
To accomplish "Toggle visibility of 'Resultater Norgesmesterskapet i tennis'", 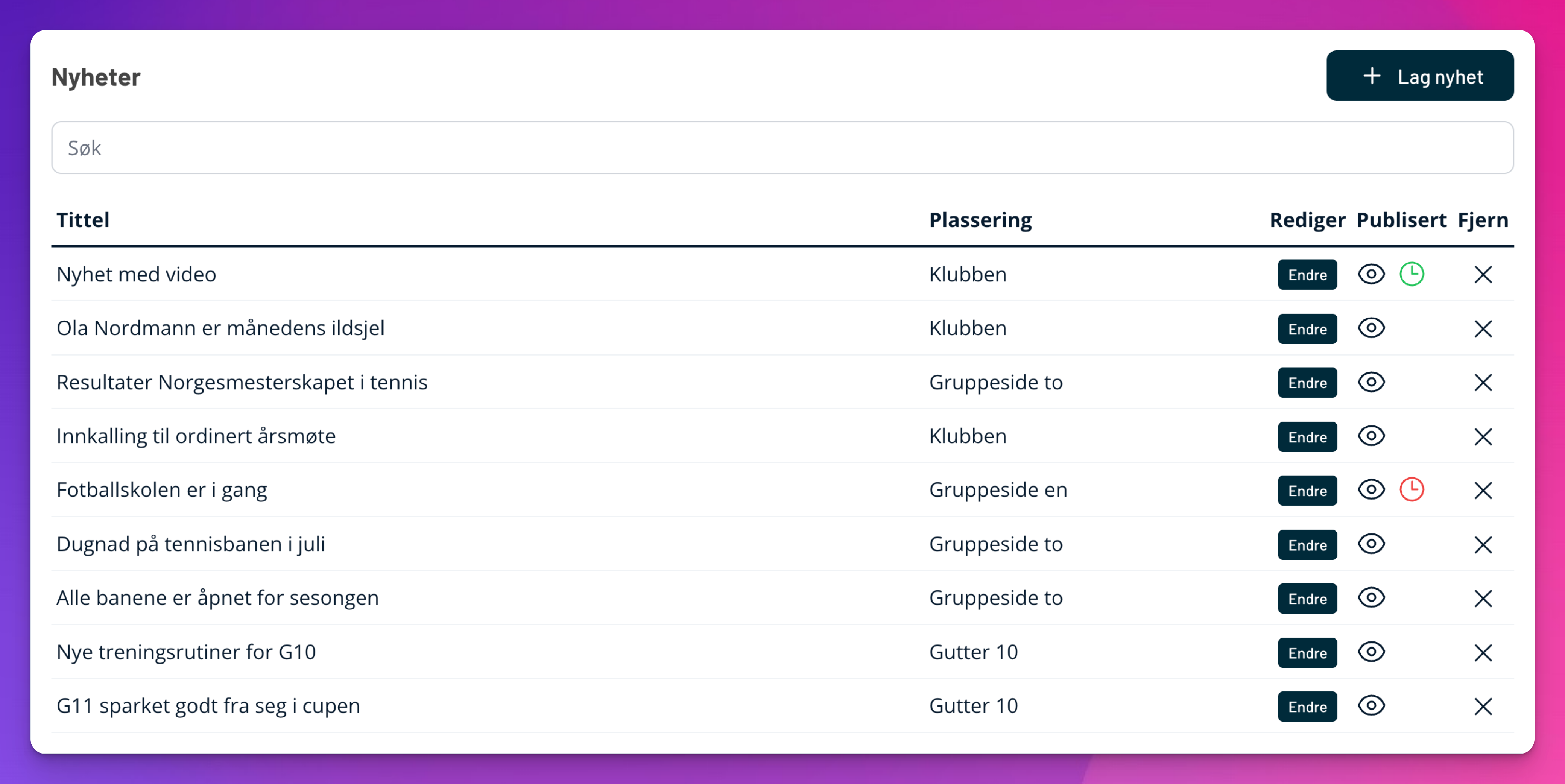I will (x=1371, y=382).
